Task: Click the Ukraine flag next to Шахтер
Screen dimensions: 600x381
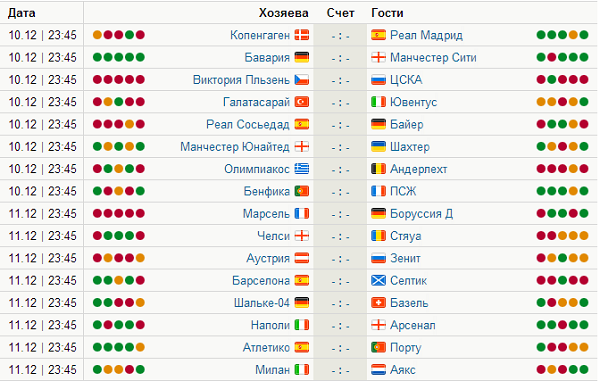Action: [378, 147]
